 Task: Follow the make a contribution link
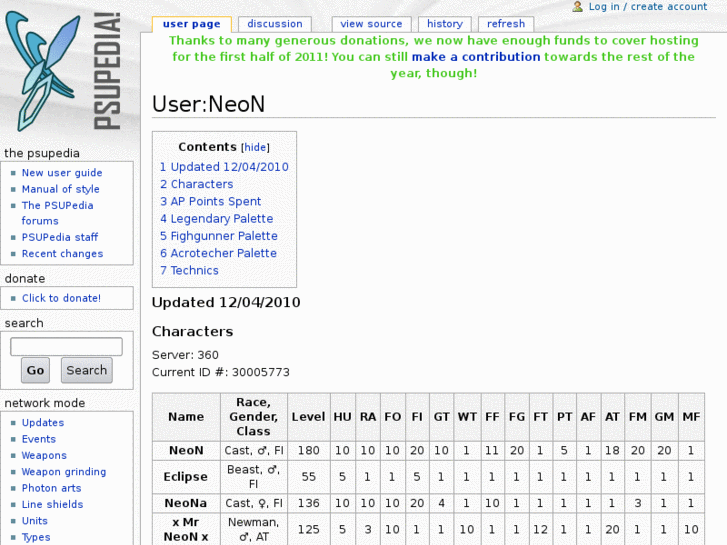[476, 57]
